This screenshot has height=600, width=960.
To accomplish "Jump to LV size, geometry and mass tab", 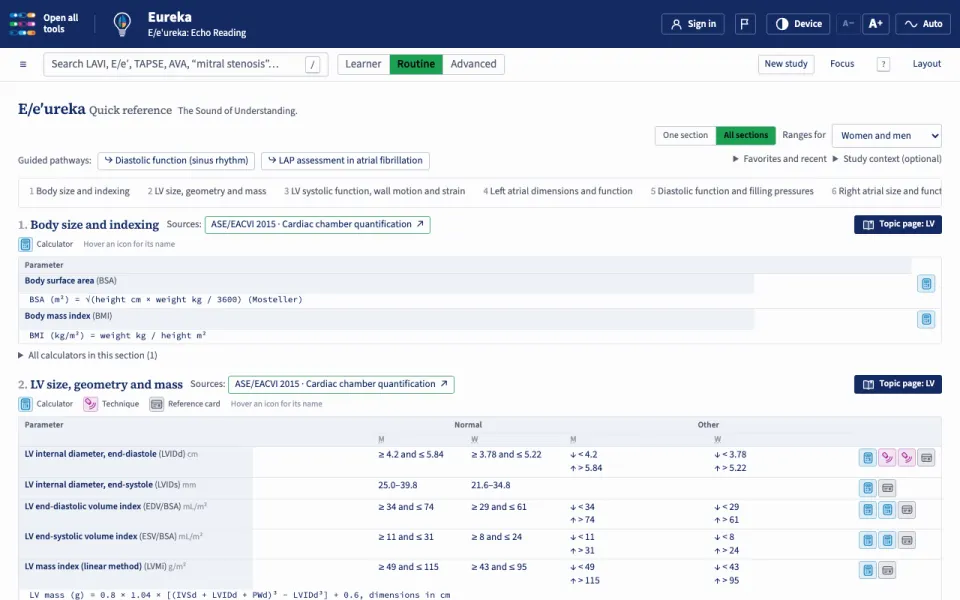I will [x=207, y=191].
